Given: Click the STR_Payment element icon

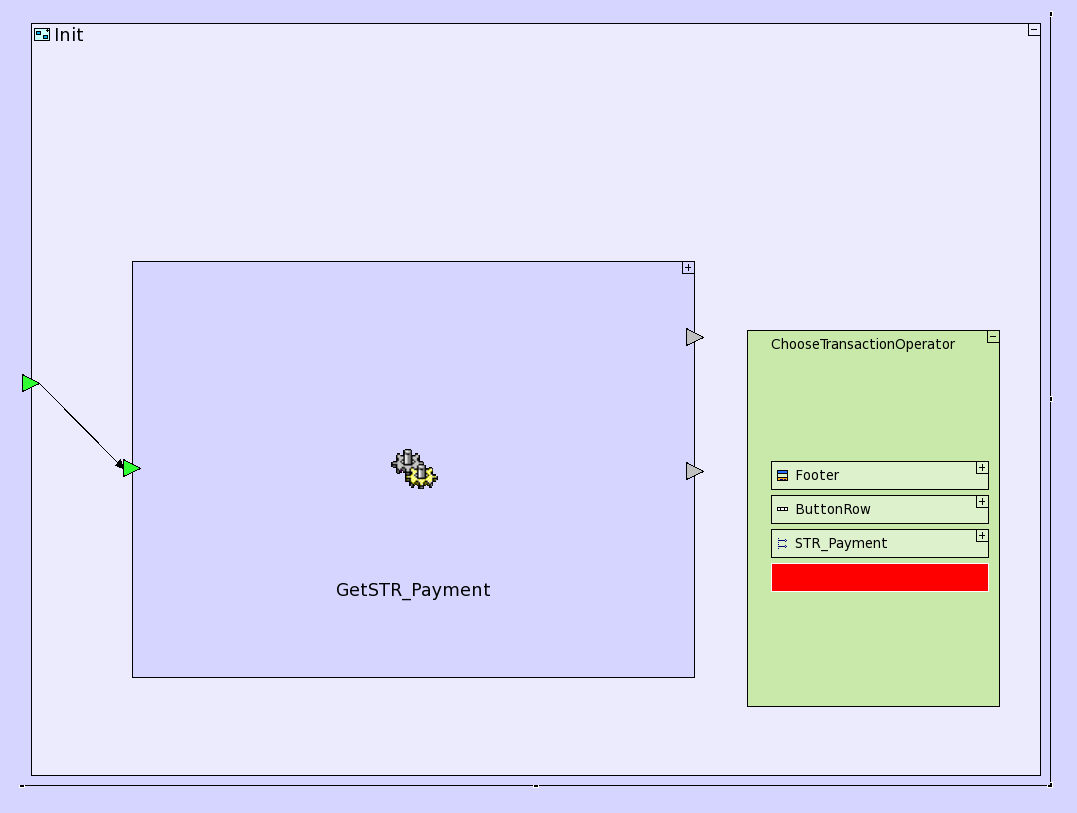Looking at the screenshot, I should click(x=782, y=544).
